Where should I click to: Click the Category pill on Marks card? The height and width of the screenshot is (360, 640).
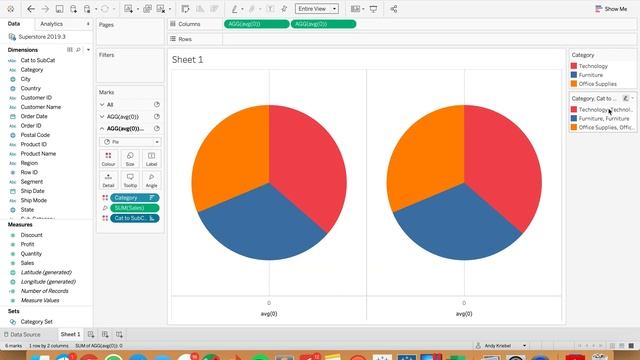click(135, 198)
